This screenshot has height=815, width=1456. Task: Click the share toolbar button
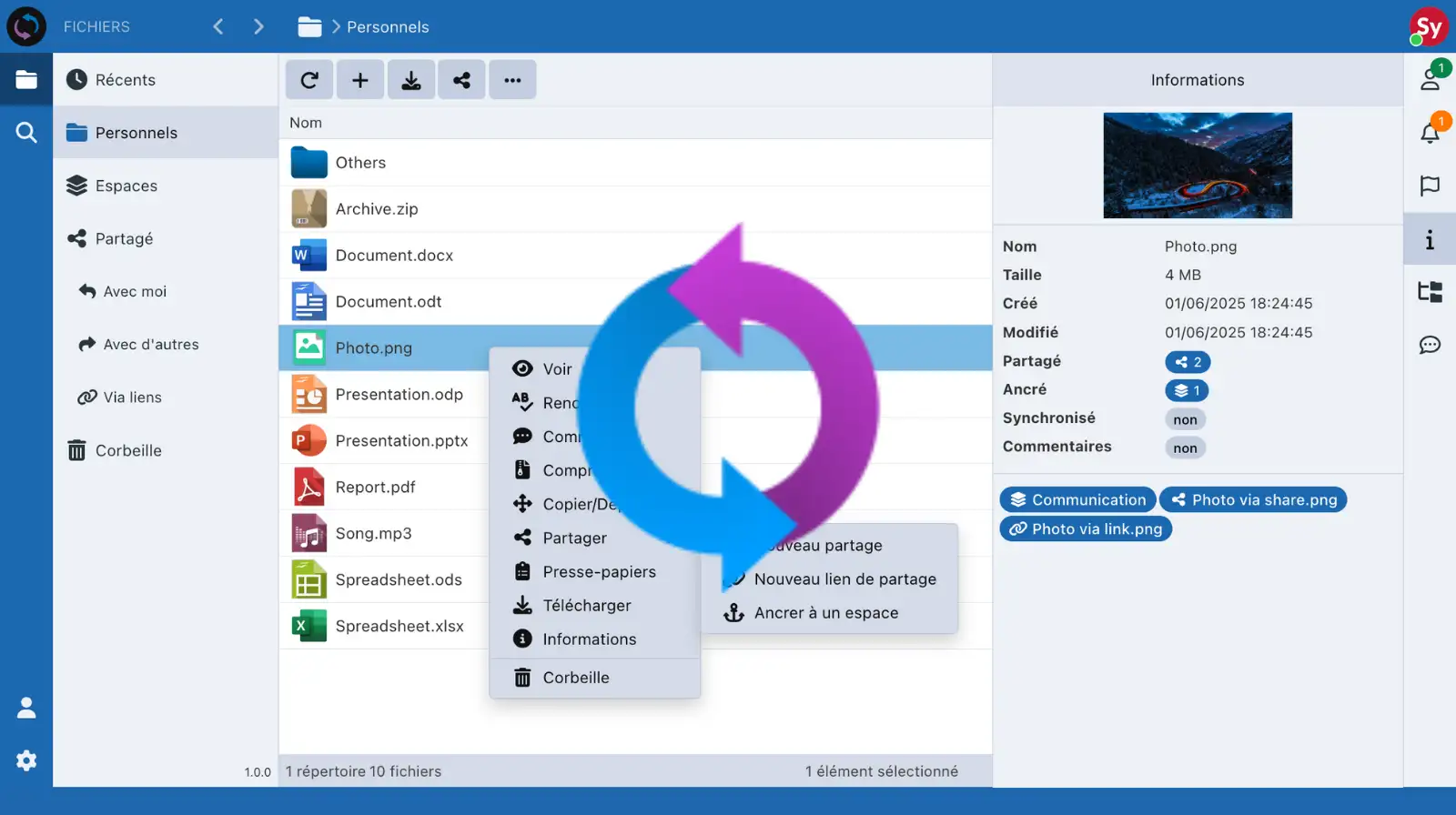462,80
